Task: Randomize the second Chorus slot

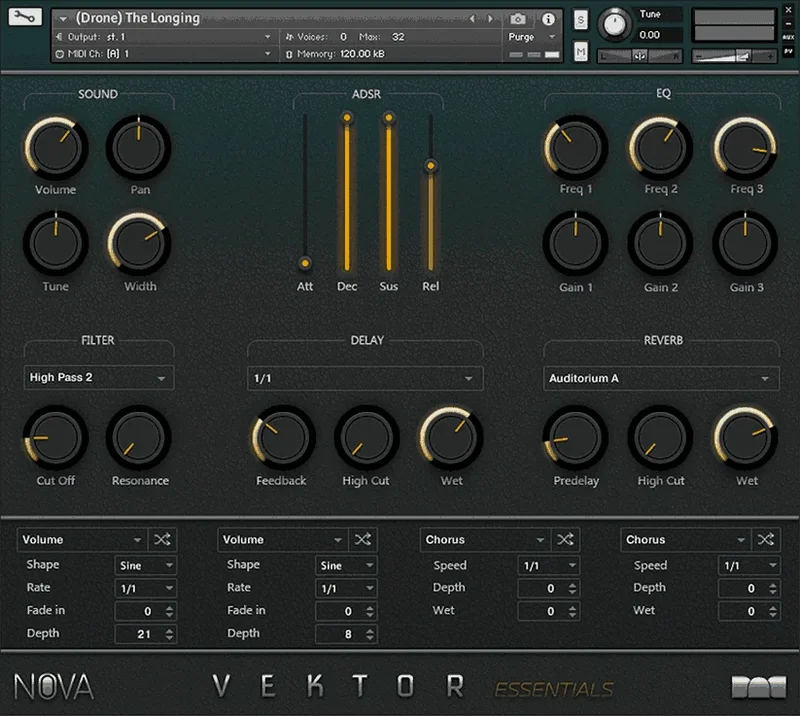Action: (765, 539)
